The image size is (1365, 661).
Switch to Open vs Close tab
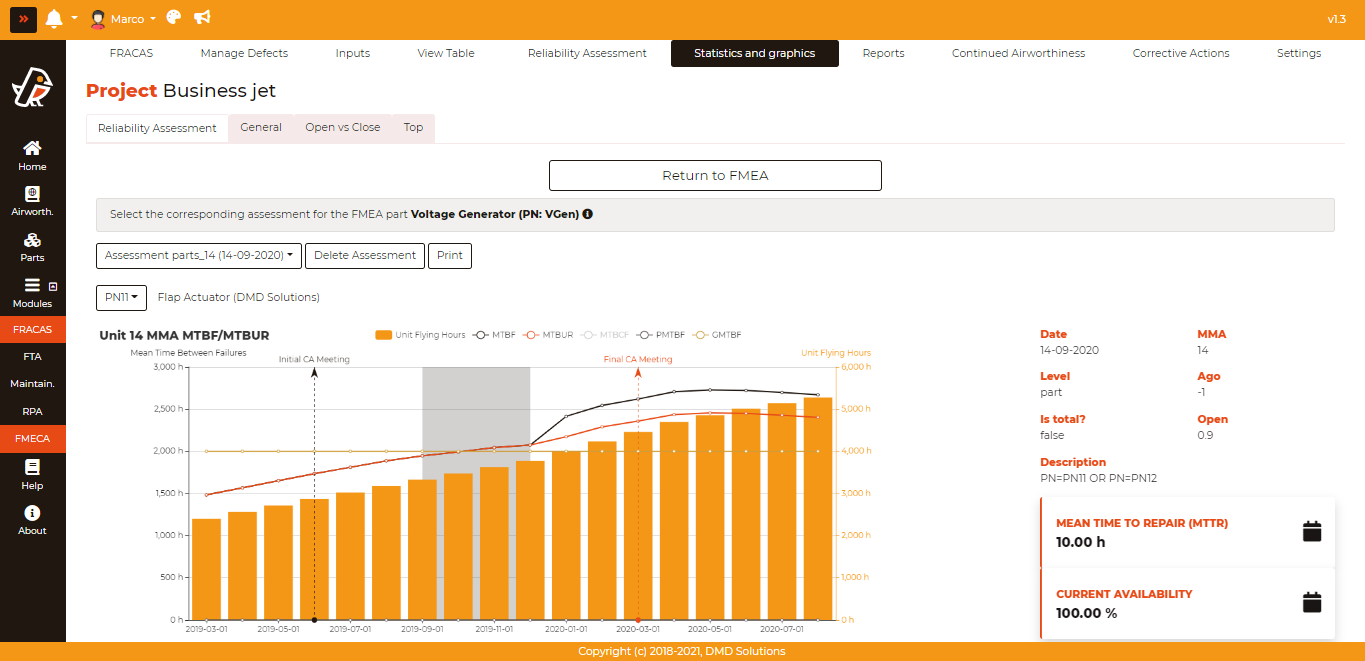(342, 128)
